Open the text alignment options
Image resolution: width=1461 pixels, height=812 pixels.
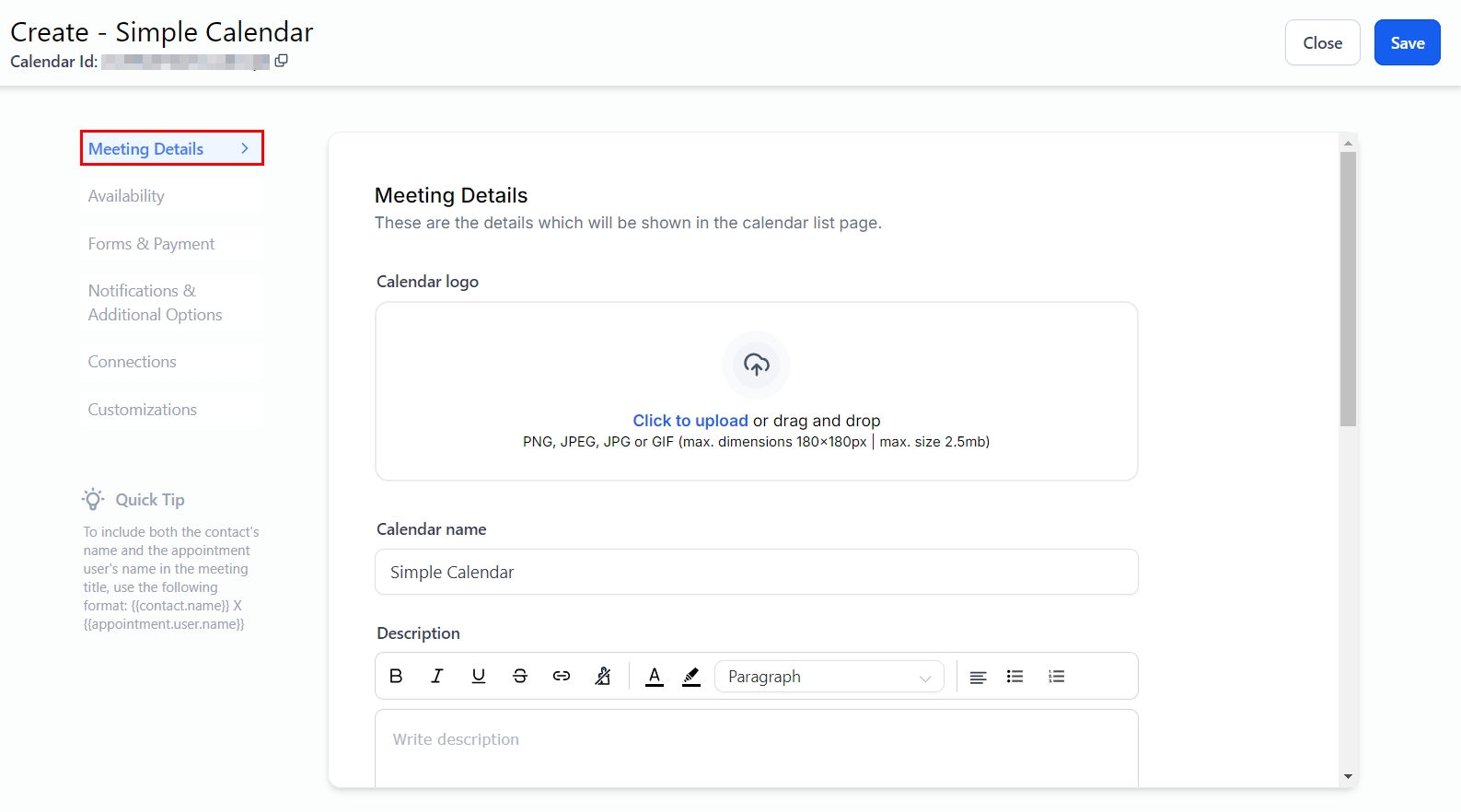(978, 677)
